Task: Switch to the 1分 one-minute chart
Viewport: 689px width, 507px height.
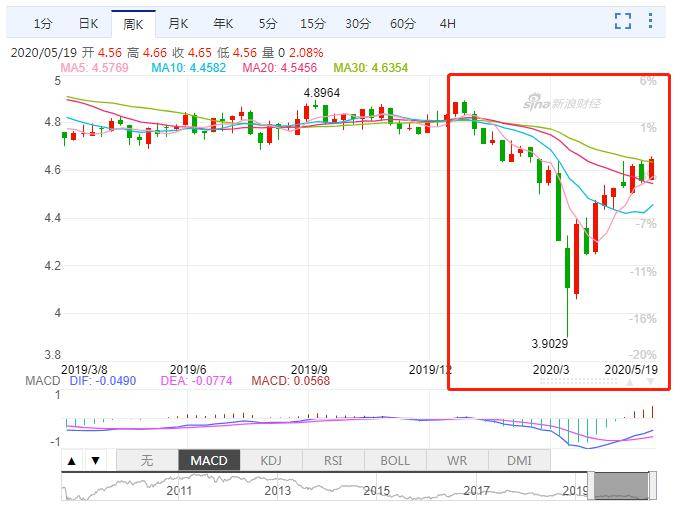Action: point(43,23)
